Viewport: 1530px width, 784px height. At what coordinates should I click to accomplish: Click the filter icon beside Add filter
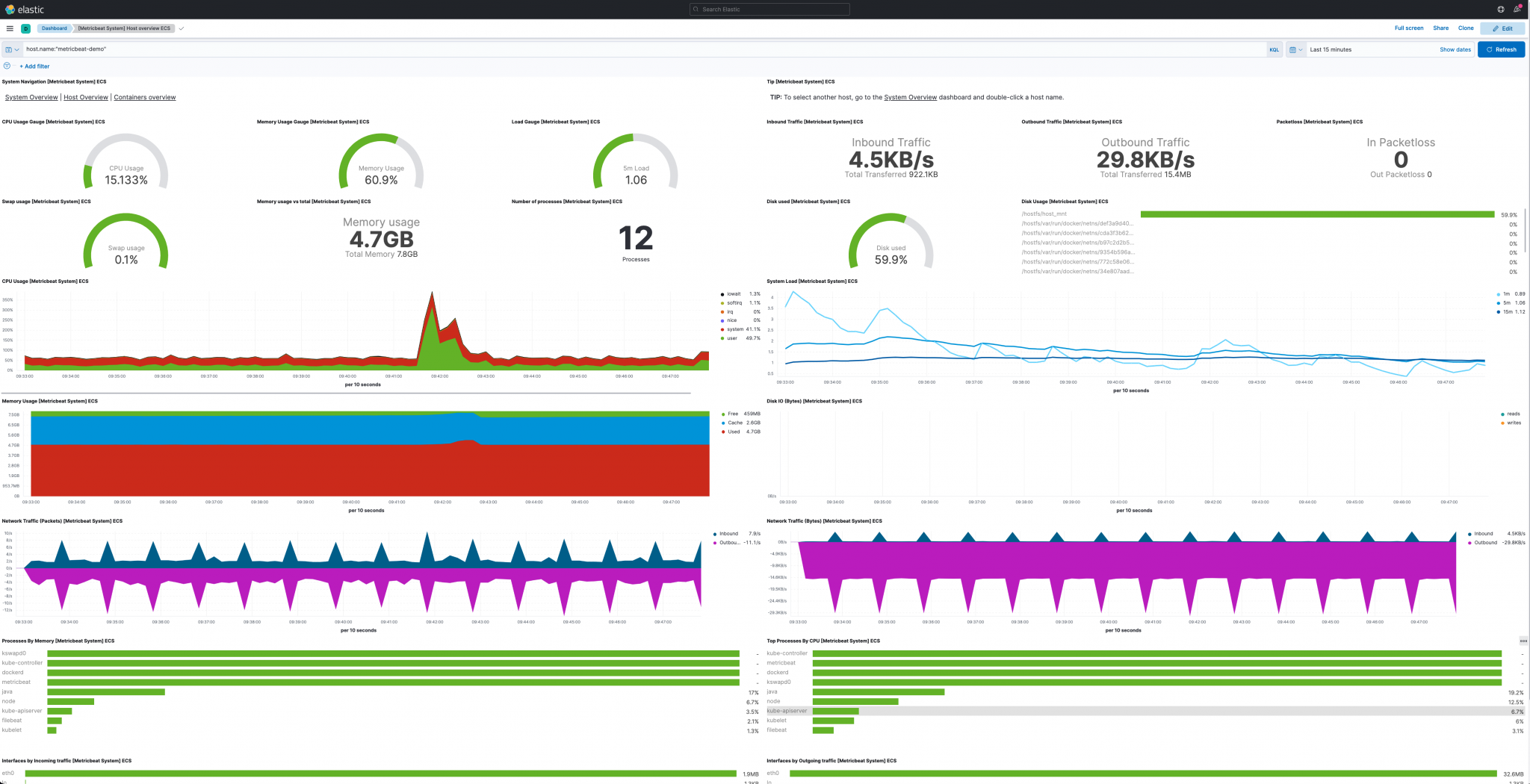pos(7,66)
